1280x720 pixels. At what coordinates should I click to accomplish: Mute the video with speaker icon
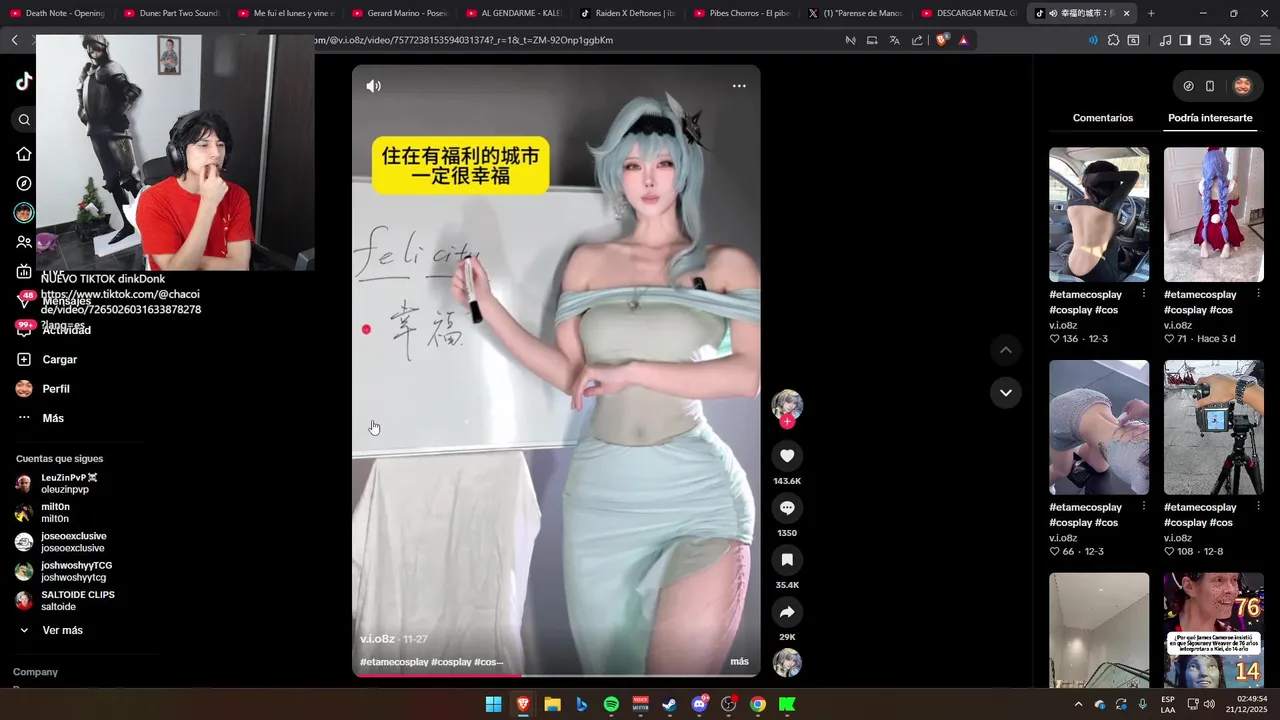373,86
